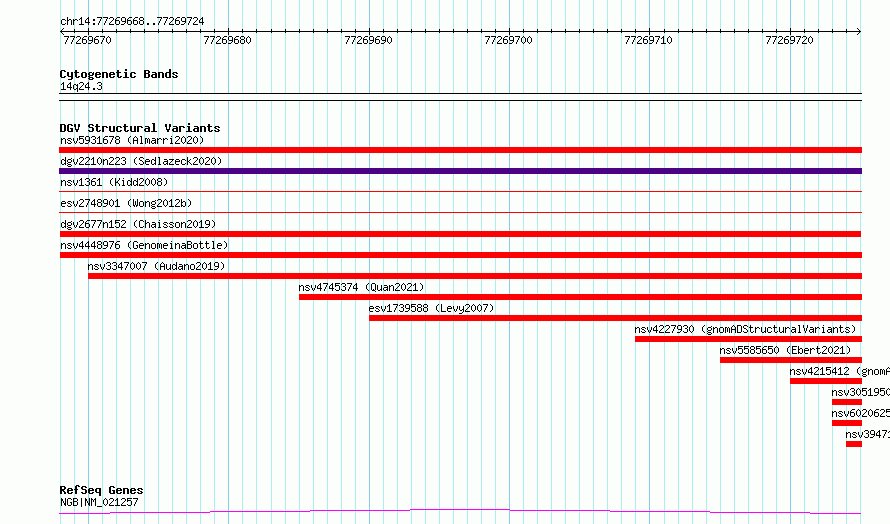
Task: Click the Cytogenetic Bands track title
Action: pos(119,74)
